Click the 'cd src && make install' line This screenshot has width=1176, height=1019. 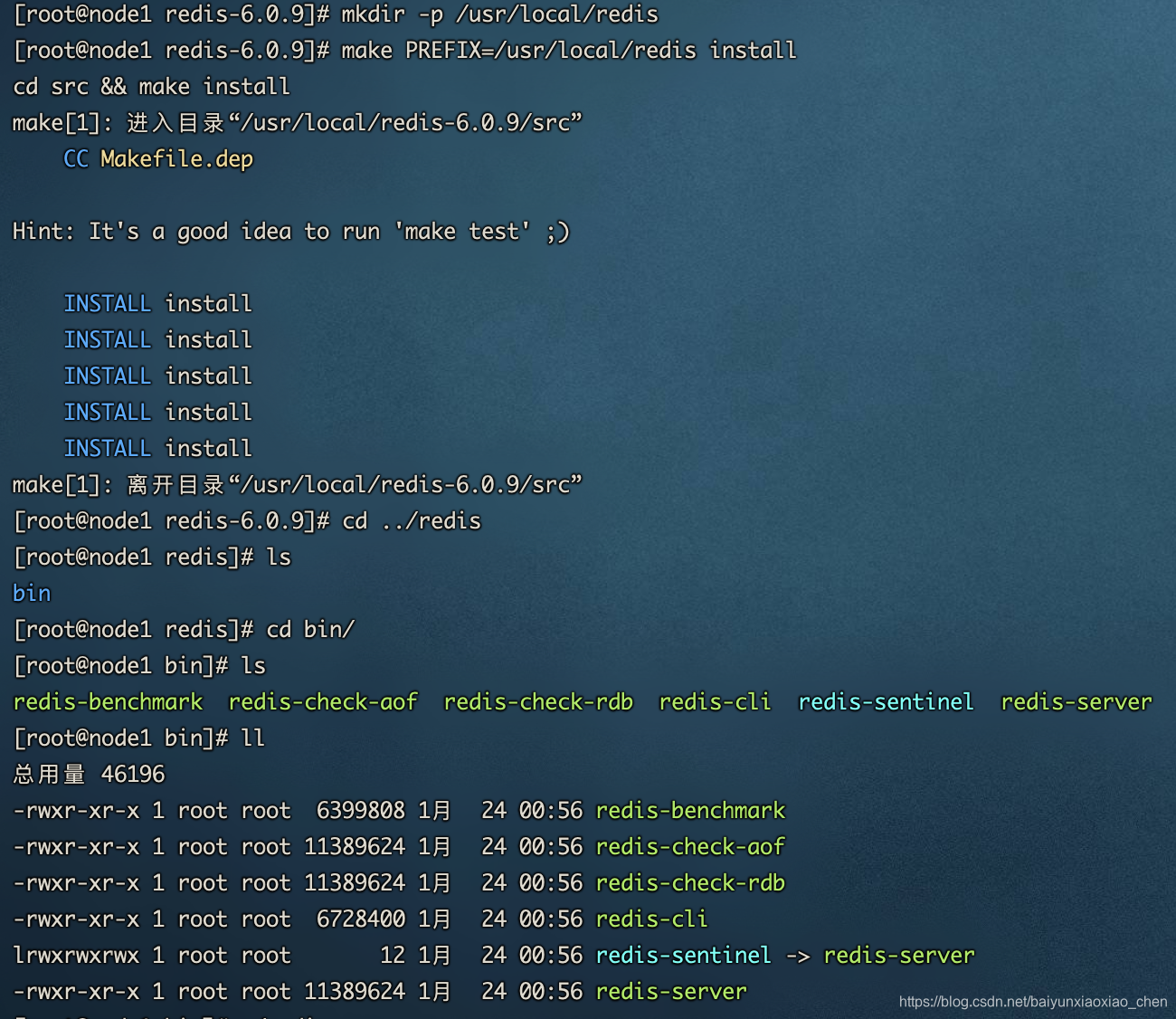(x=151, y=87)
